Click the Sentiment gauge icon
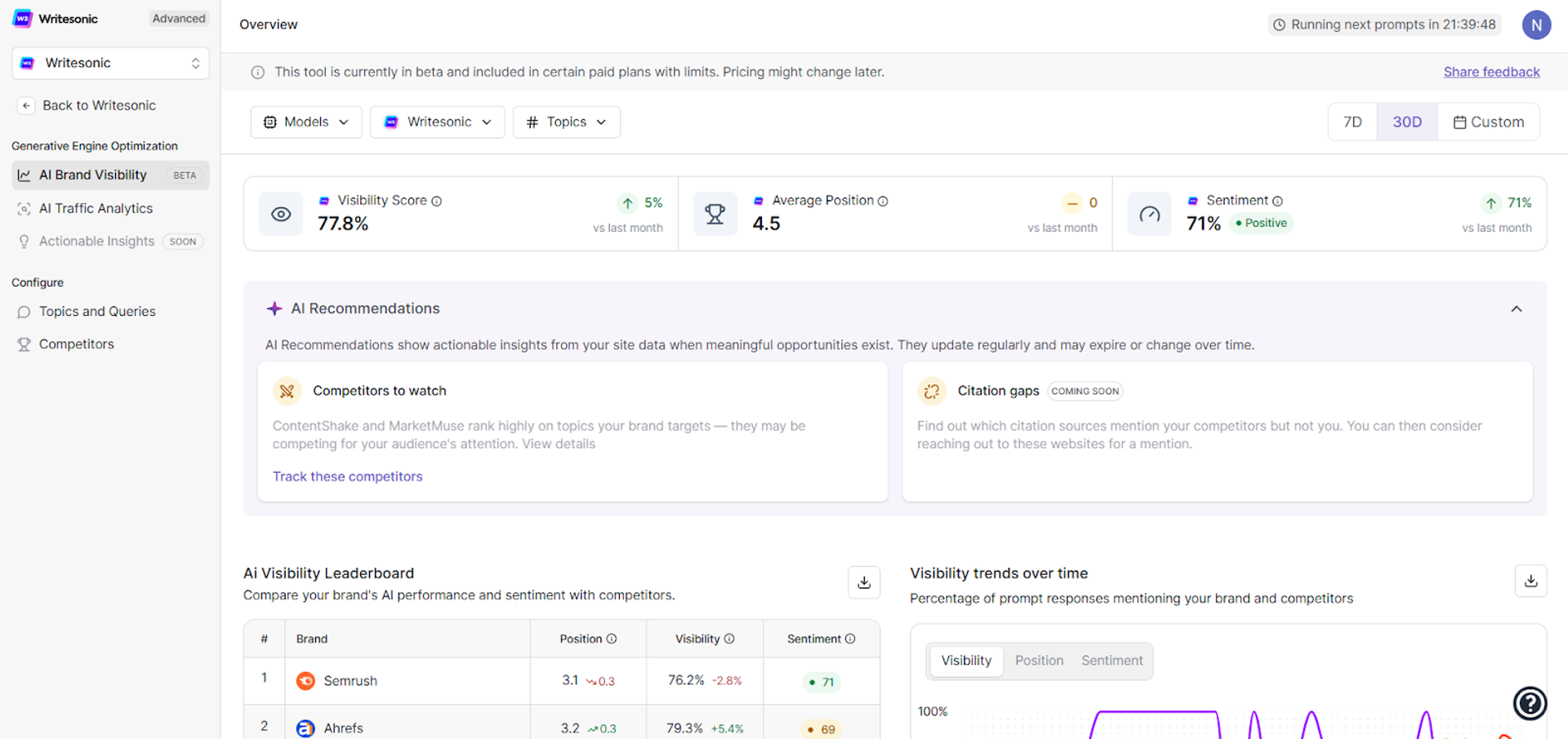 coord(1149,214)
